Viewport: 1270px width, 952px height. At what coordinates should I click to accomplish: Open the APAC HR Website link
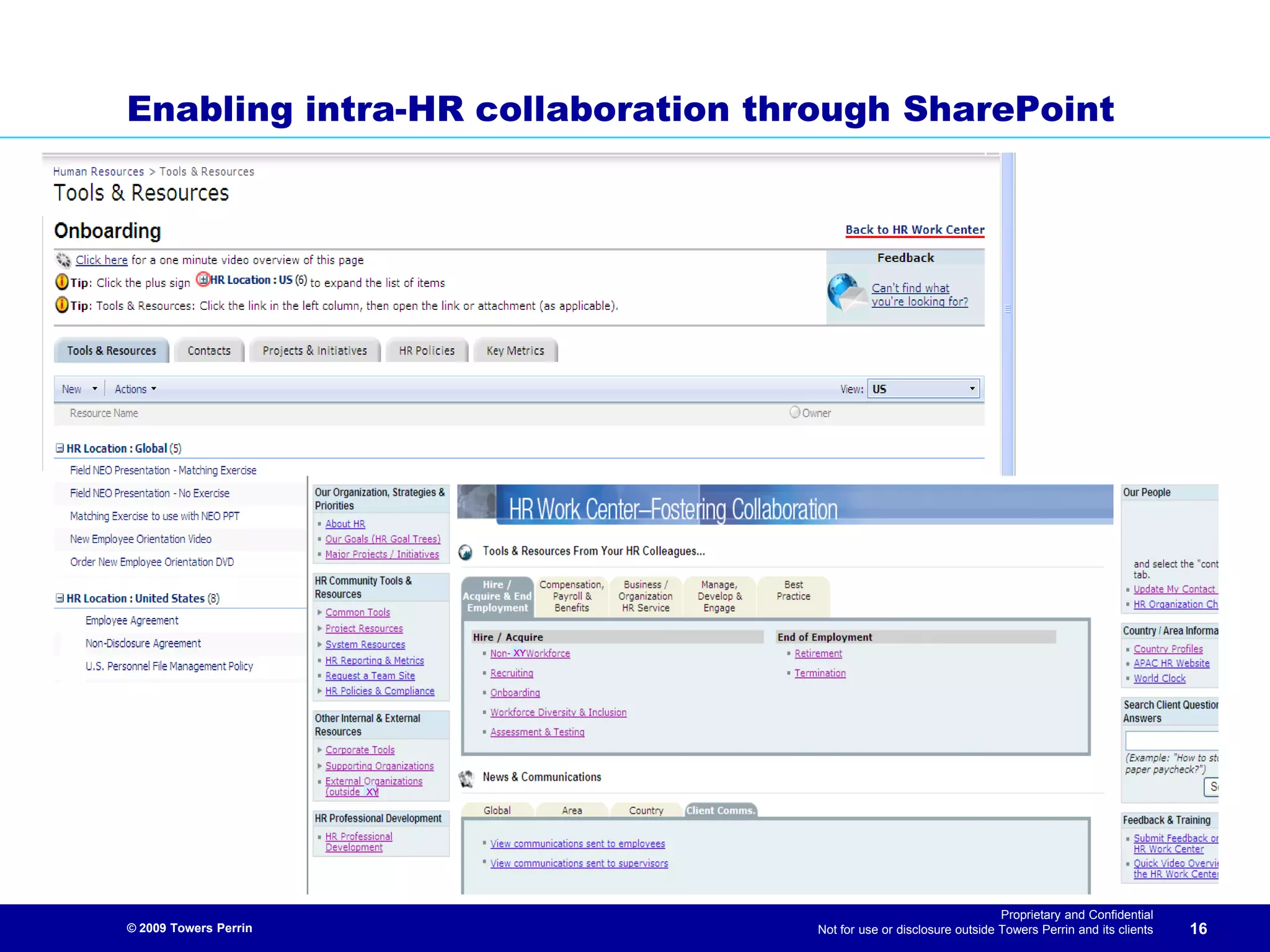tap(1171, 664)
